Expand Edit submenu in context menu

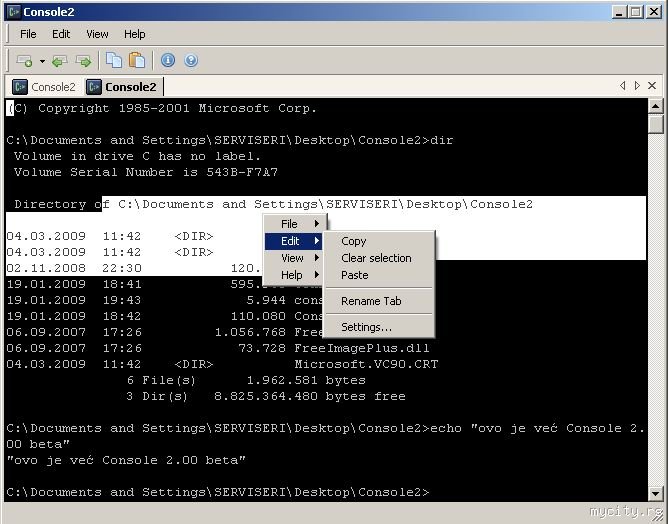pos(294,241)
